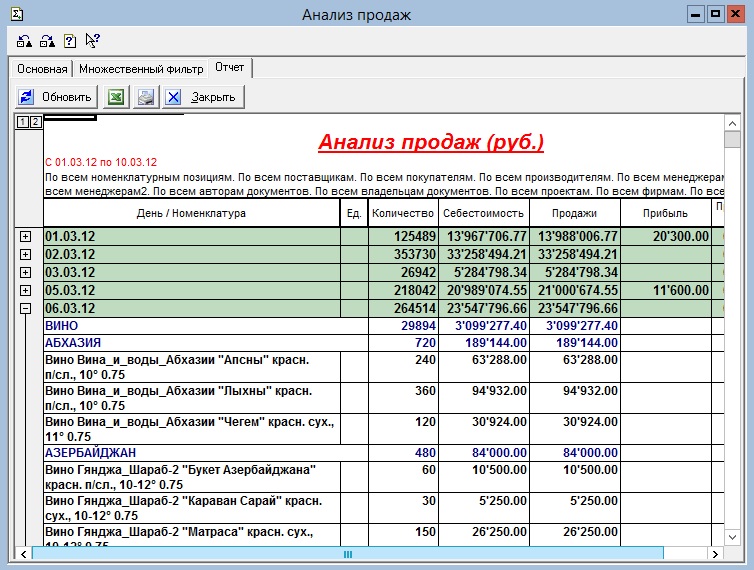Click the vertical scrollbar thumb

pyautogui.click(x=732, y=139)
